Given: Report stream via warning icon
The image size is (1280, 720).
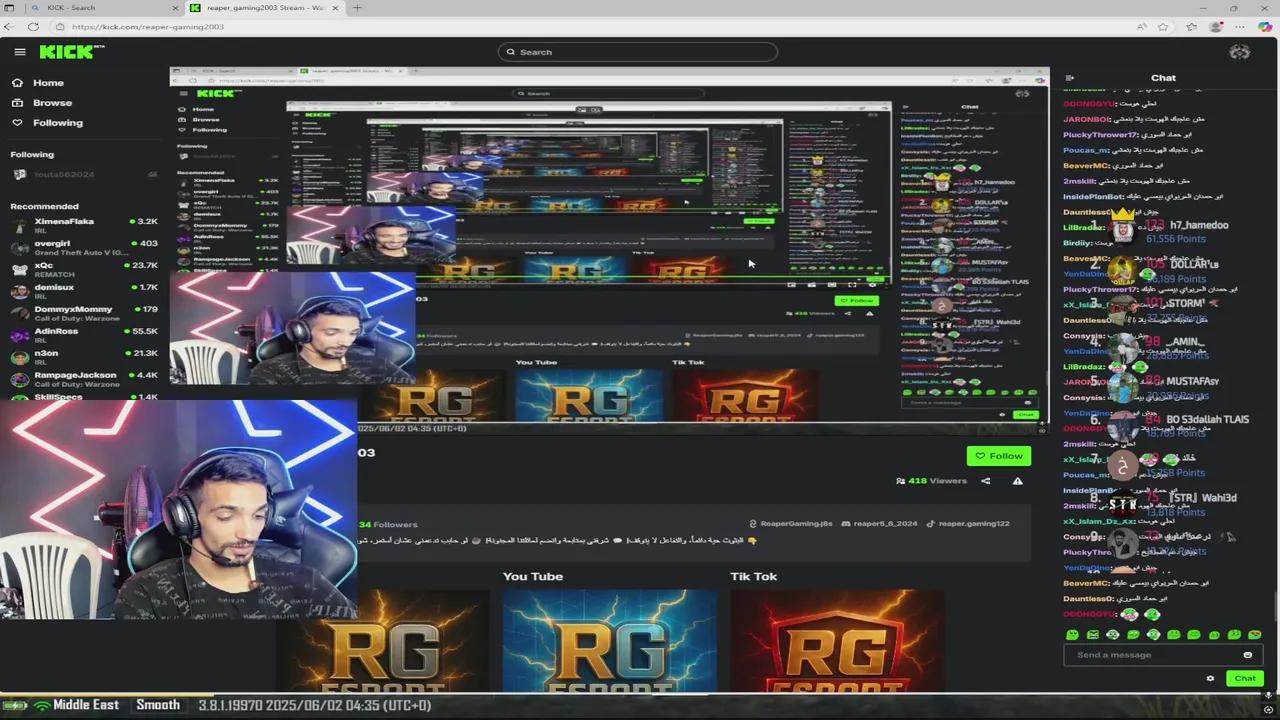Looking at the screenshot, I should tap(1017, 481).
